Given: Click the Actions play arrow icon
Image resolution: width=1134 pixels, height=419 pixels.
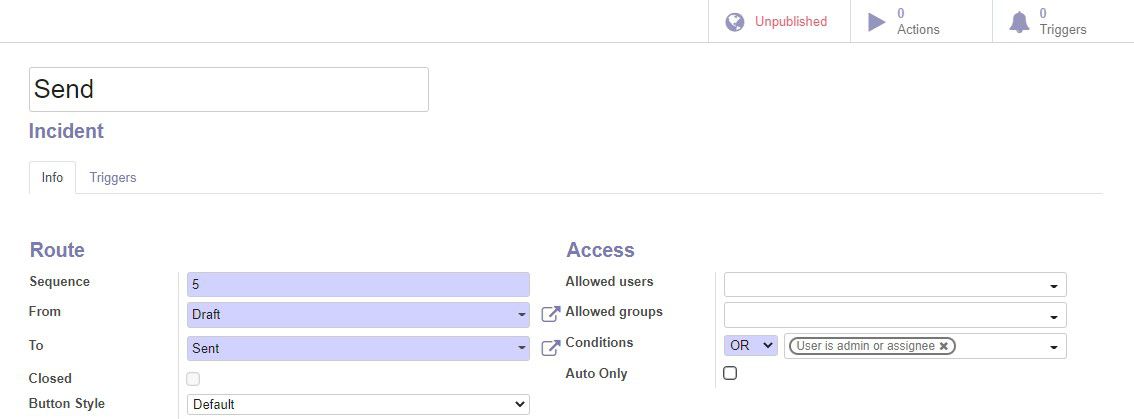Looking at the screenshot, I should (x=877, y=22).
